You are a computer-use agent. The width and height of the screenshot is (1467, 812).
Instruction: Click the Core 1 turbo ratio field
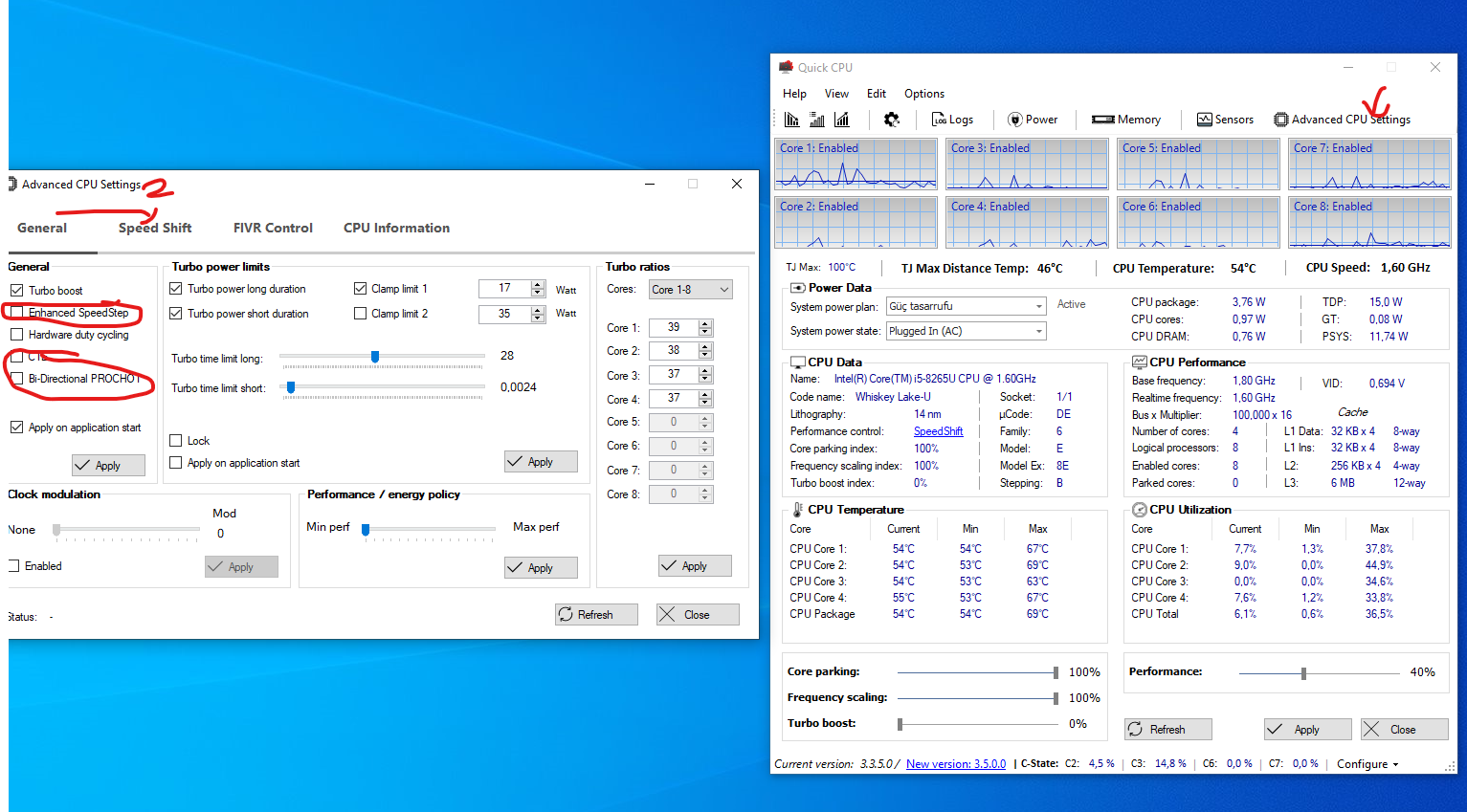click(674, 327)
